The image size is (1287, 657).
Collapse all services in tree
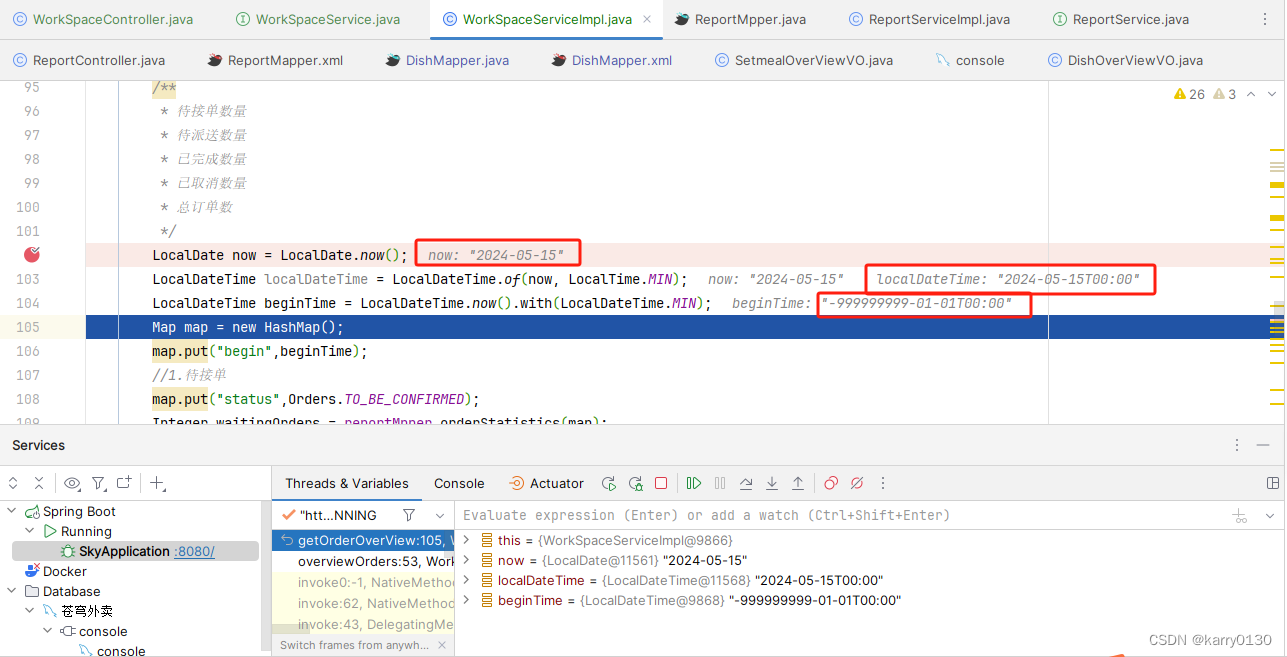[x=39, y=483]
